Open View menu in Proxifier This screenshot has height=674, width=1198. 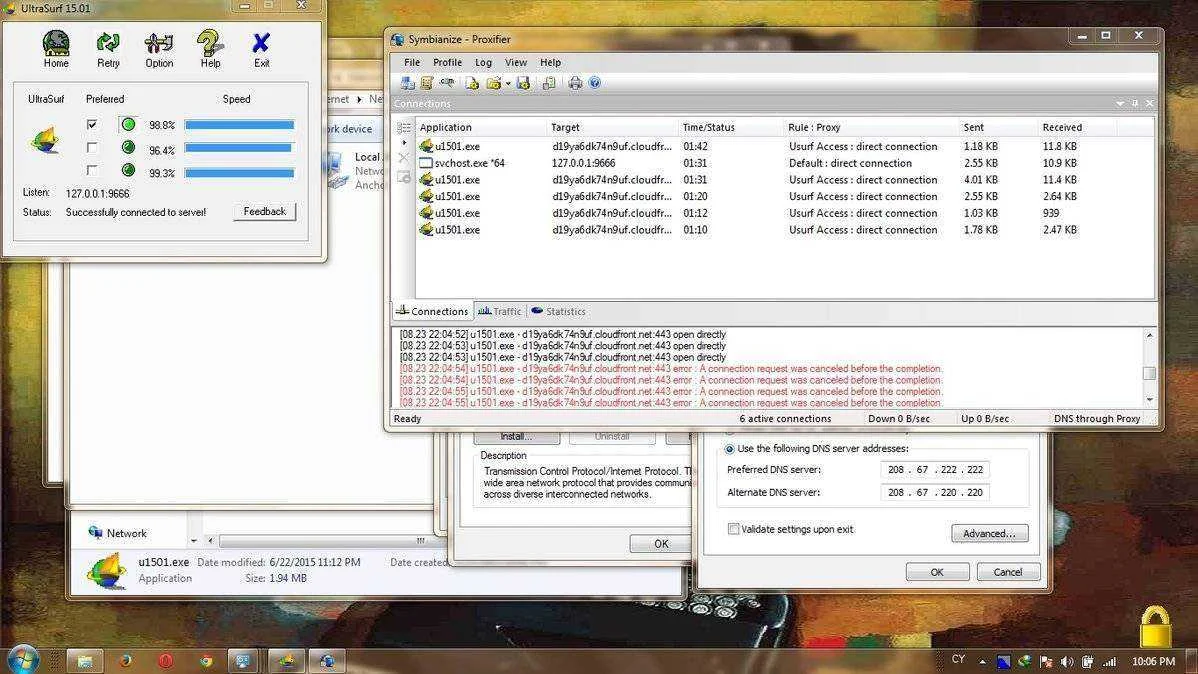(516, 63)
